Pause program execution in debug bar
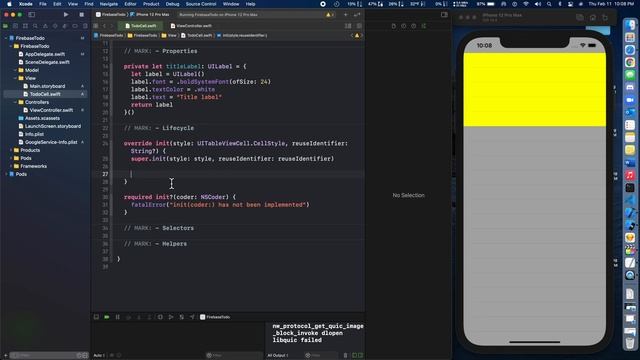 (118, 317)
